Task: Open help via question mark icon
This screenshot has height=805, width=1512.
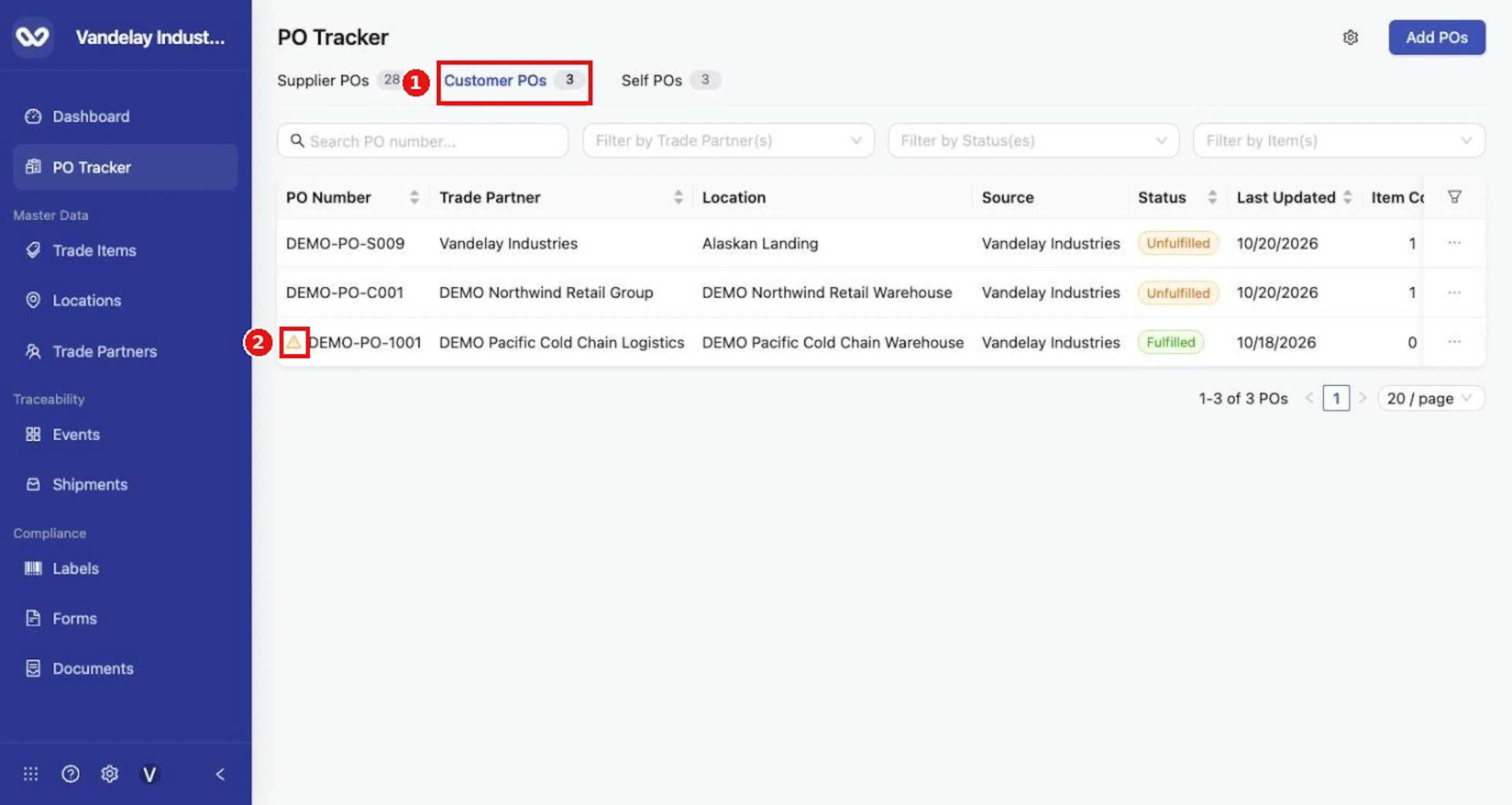Action: pos(70,774)
